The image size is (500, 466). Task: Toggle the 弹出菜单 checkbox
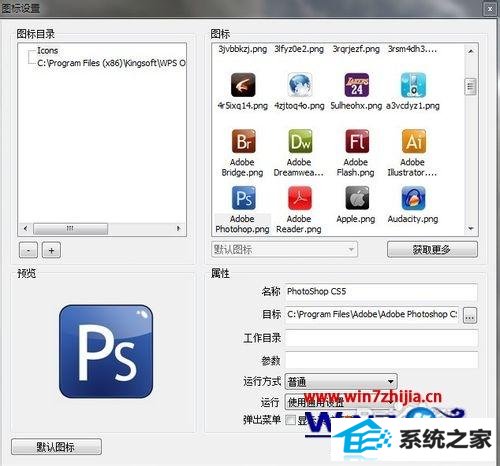(x=290, y=420)
